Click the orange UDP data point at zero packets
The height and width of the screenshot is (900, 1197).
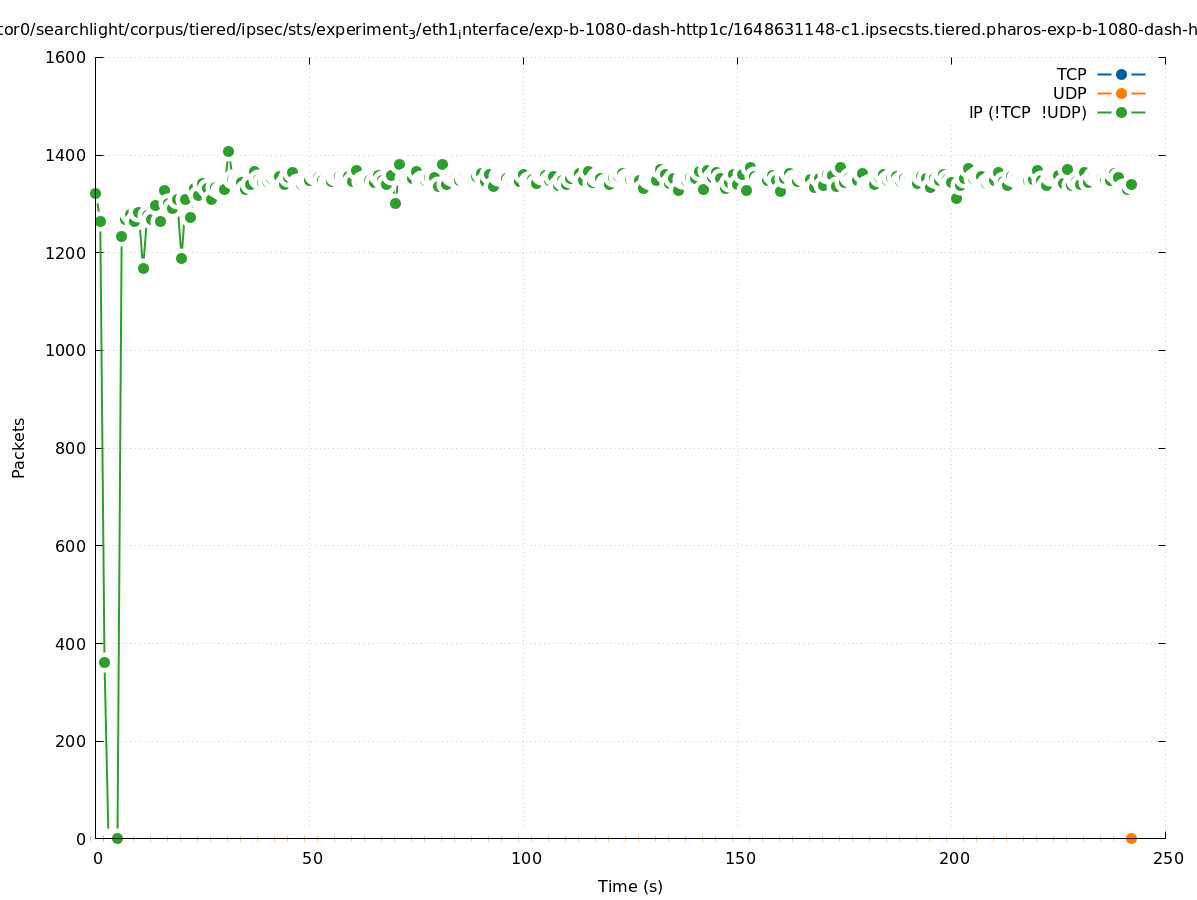click(1131, 838)
